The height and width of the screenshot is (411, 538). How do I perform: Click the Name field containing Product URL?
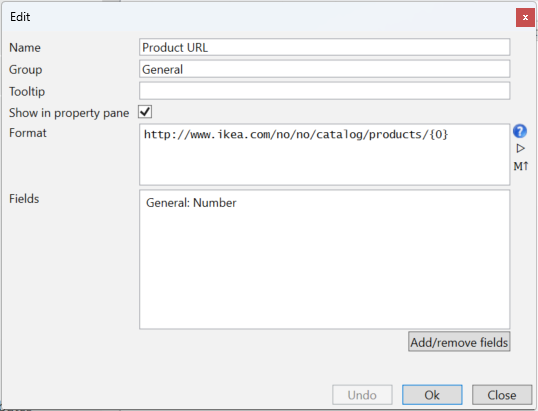pyautogui.click(x=324, y=47)
